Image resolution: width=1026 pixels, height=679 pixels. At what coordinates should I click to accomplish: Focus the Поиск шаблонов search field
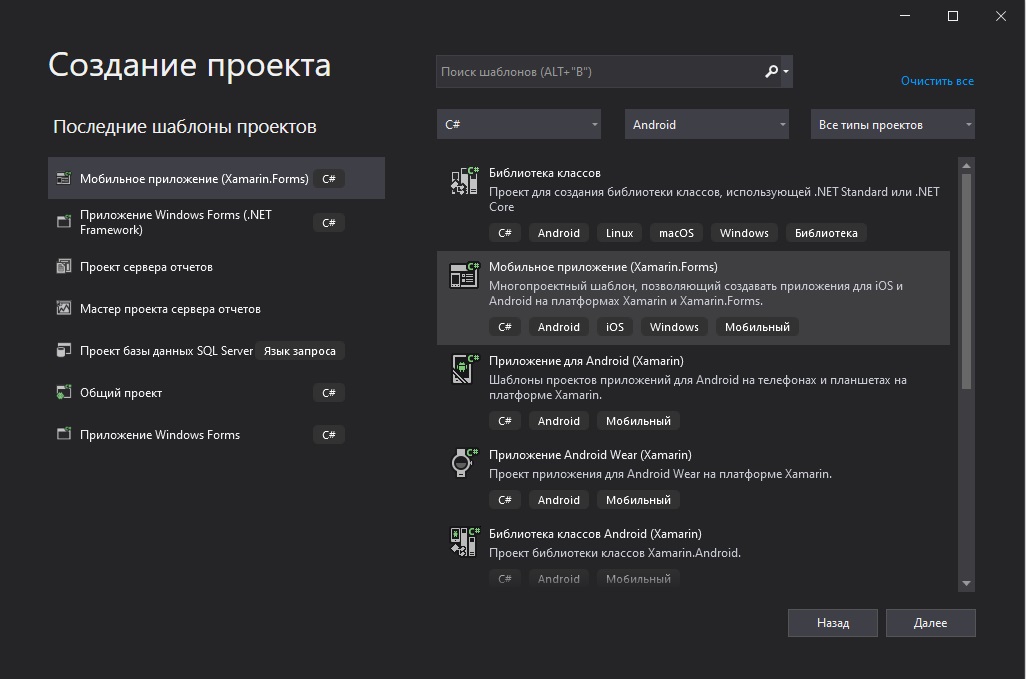point(599,71)
